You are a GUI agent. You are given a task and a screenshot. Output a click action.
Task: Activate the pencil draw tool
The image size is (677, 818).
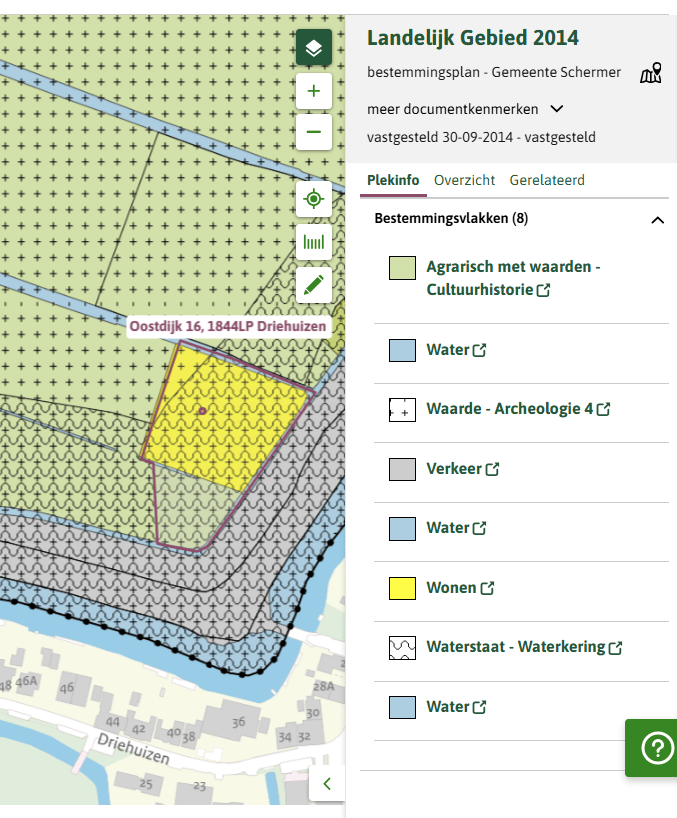[x=314, y=285]
